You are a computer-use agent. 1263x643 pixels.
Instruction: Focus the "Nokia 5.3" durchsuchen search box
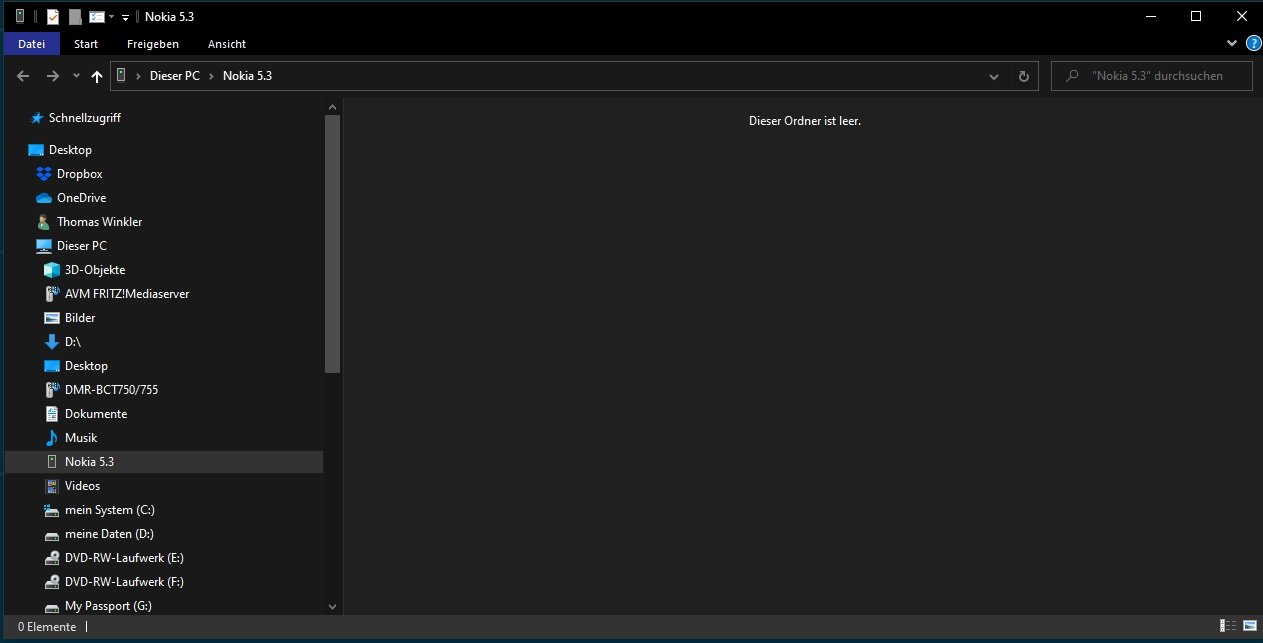[x=1152, y=76]
